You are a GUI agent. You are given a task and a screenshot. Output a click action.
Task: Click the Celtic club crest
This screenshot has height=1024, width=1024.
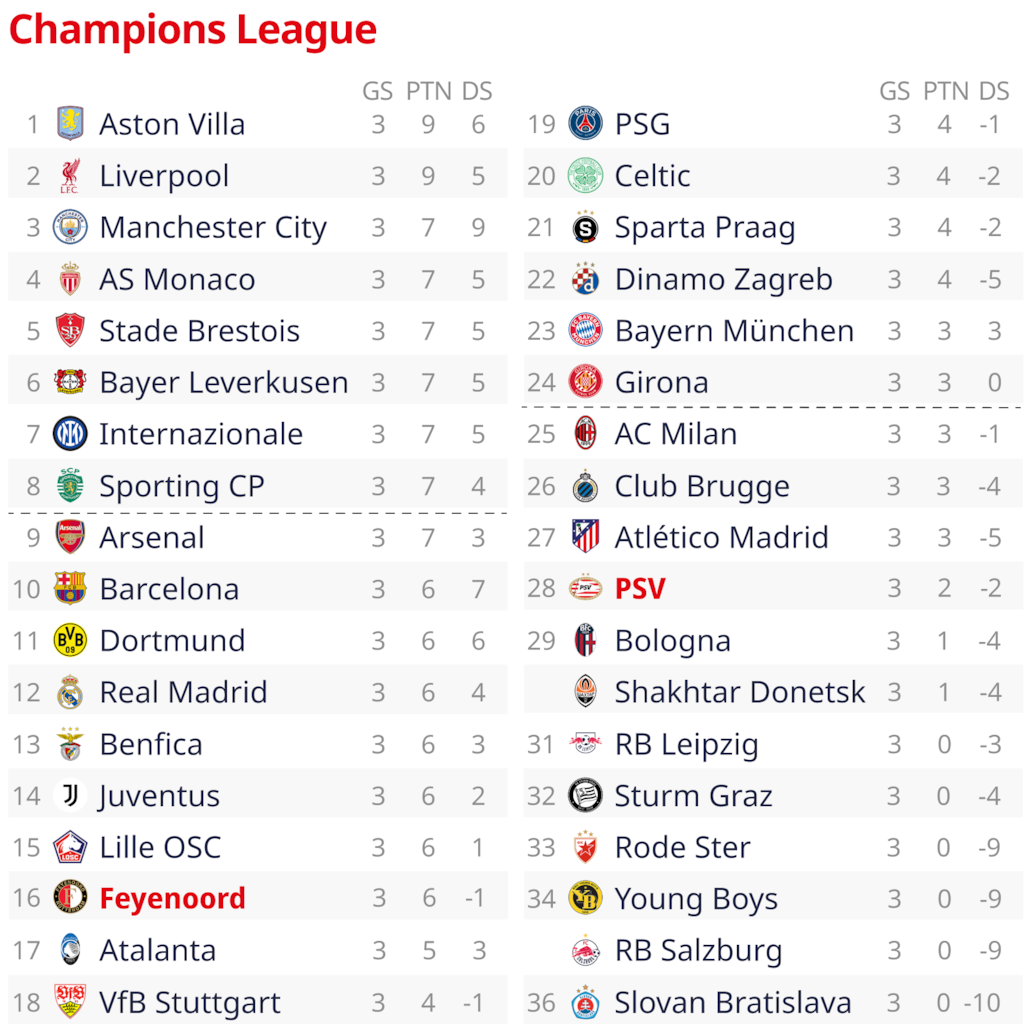tap(585, 176)
